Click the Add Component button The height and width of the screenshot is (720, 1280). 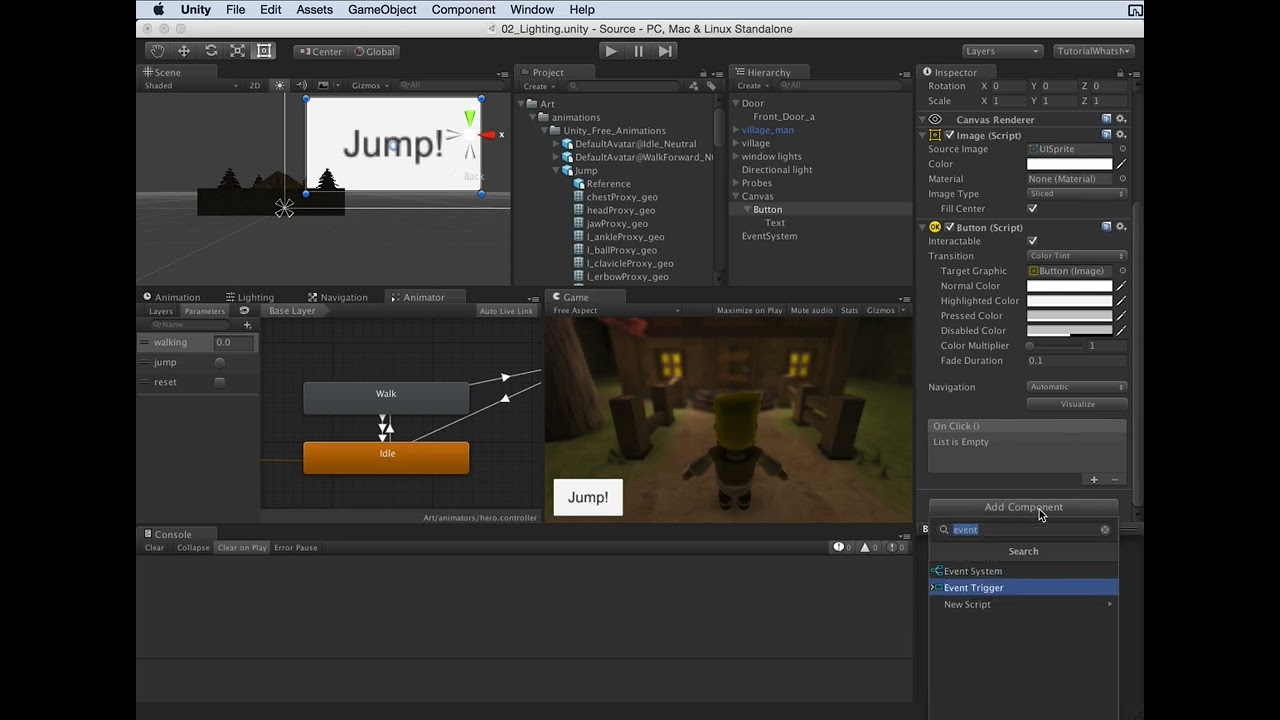click(x=1023, y=507)
